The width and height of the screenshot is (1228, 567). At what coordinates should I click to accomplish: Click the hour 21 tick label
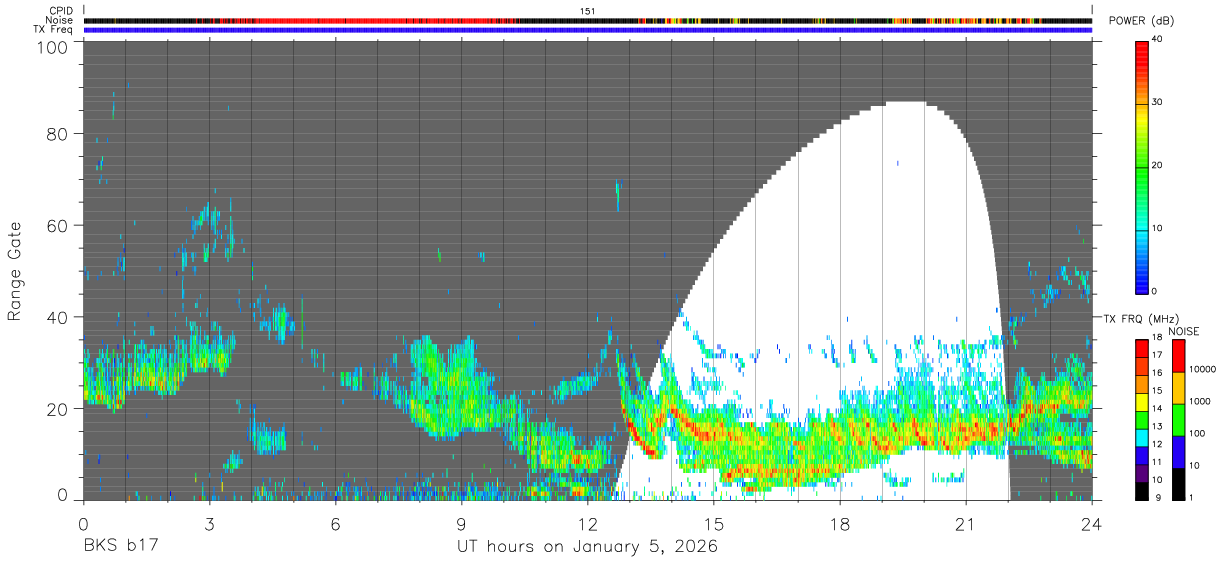pyautogui.click(x=966, y=524)
